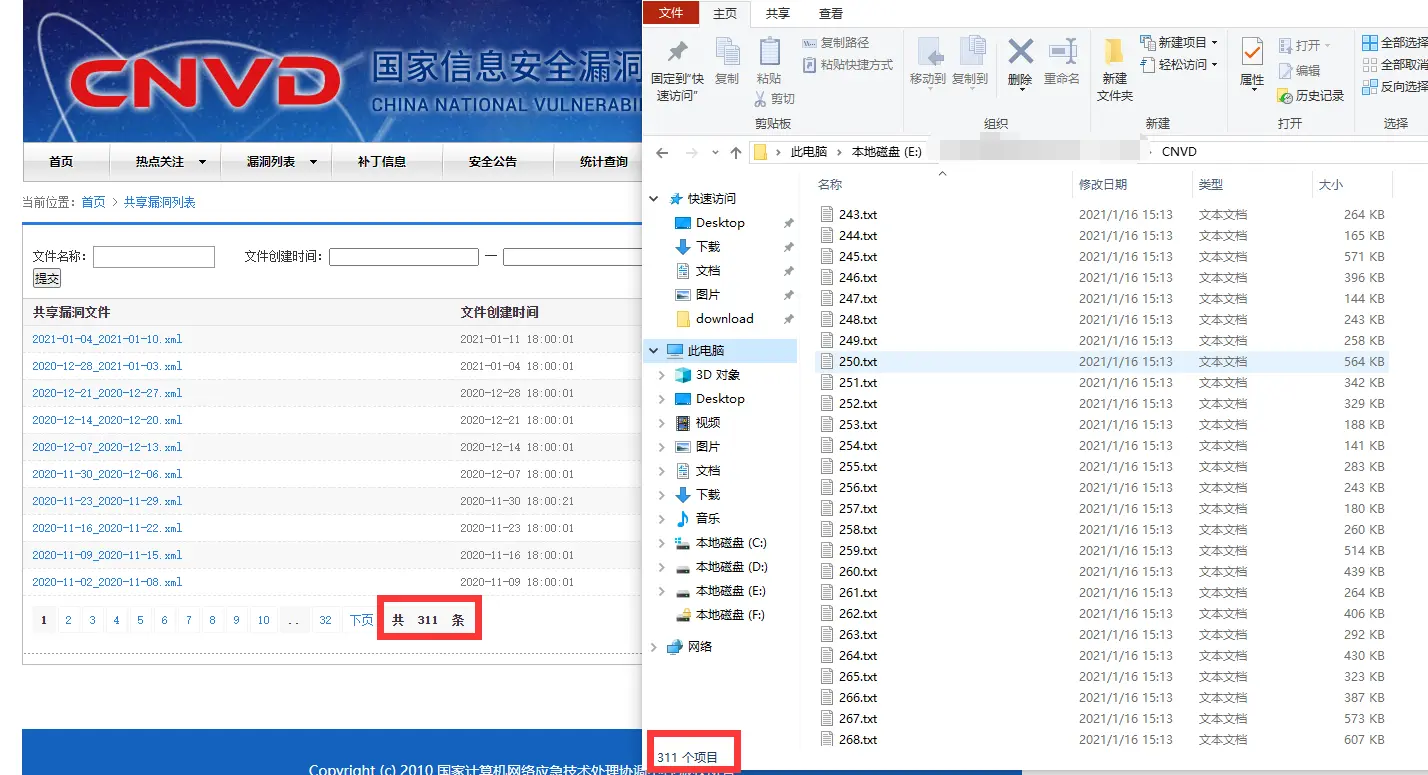Expand local disk (C:) tree node
The image size is (1428, 775).
[x=662, y=543]
